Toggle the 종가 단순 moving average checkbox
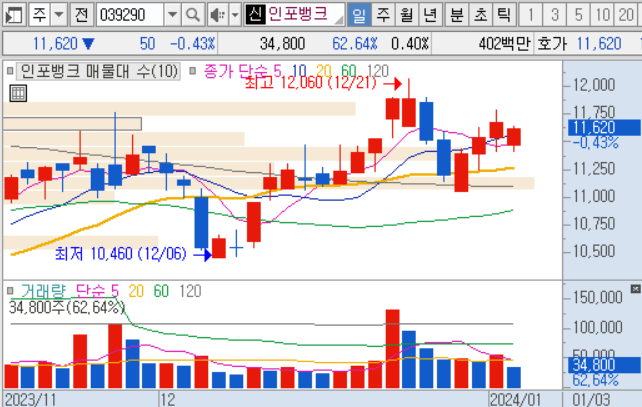Screen dimensions: 642x407 click(x=192, y=71)
